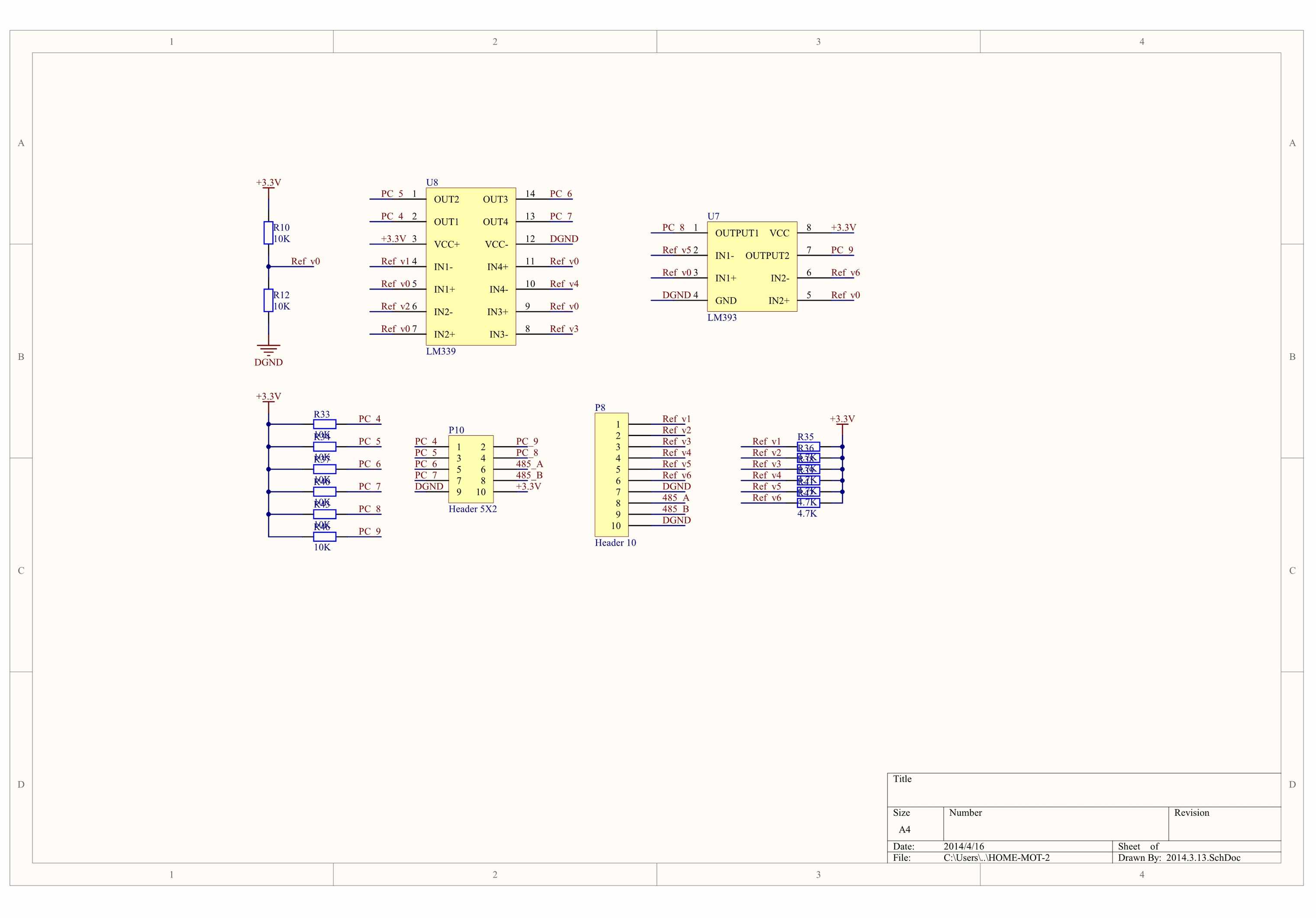Click the Sheet of label

tap(1139, 846)
